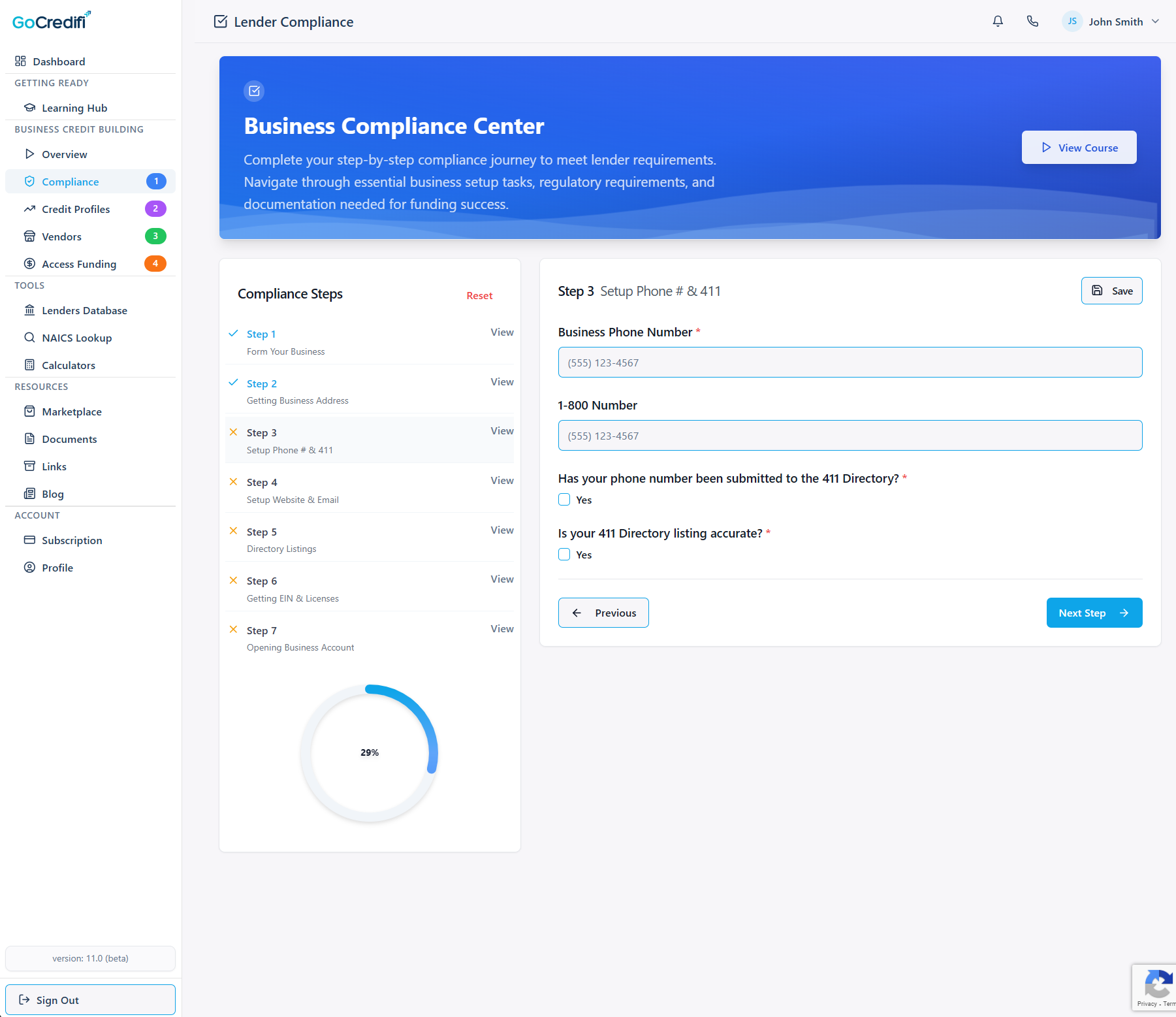
Task: Click the Lender Compliance title icon
Action: (x=221, y=22)
